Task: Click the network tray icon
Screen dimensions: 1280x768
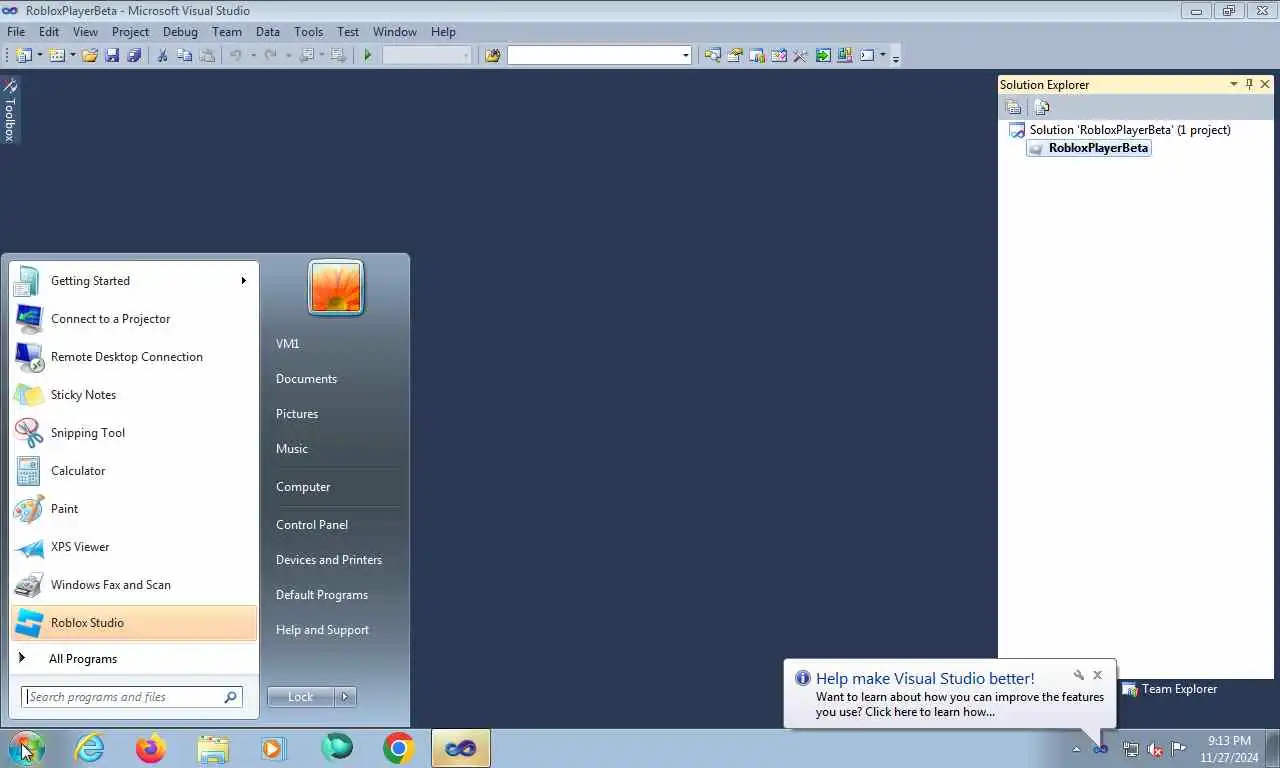Action: click(1131, 749)
